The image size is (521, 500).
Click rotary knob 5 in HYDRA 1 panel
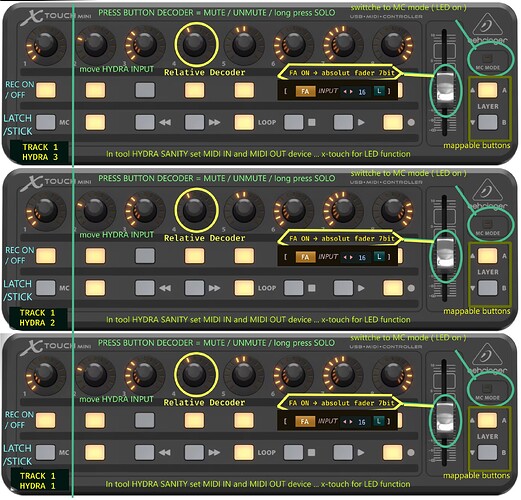tap(244, 375)
